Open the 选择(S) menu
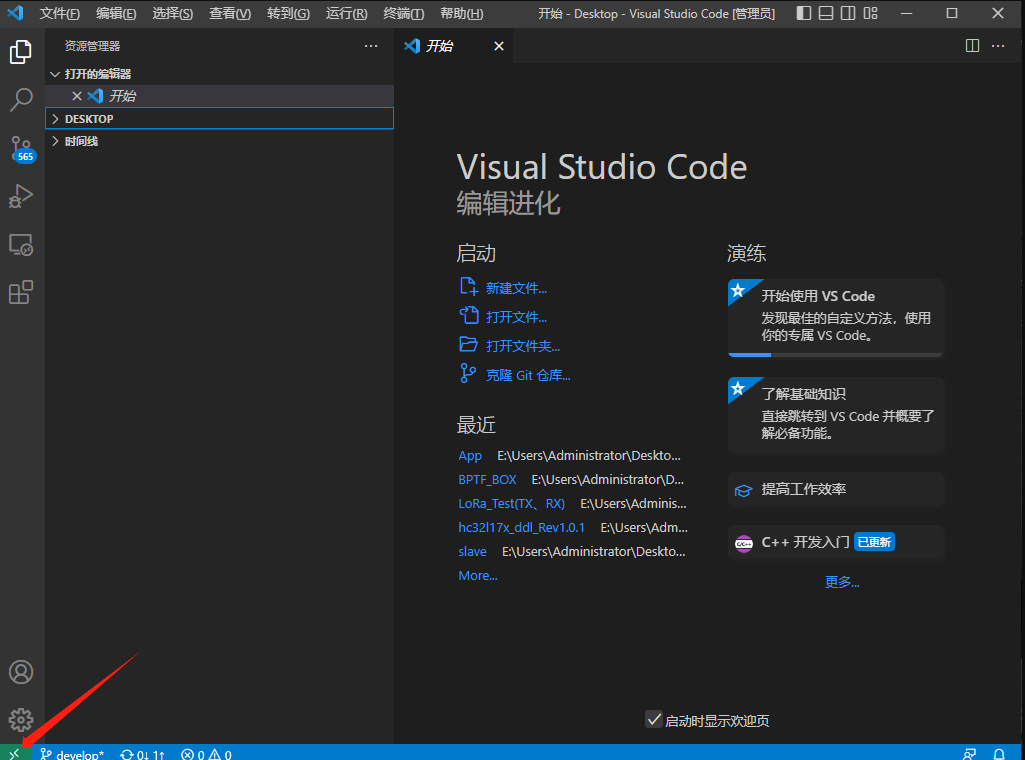The width and height of the screenshot is (1025, 760). tap(173, 13)
